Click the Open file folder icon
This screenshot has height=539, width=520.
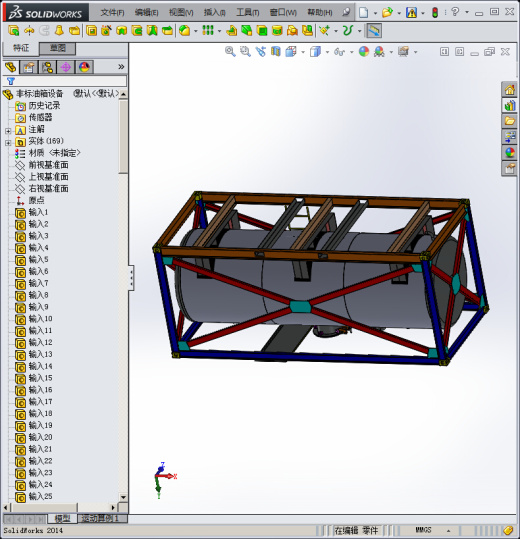tap(387, 13)
